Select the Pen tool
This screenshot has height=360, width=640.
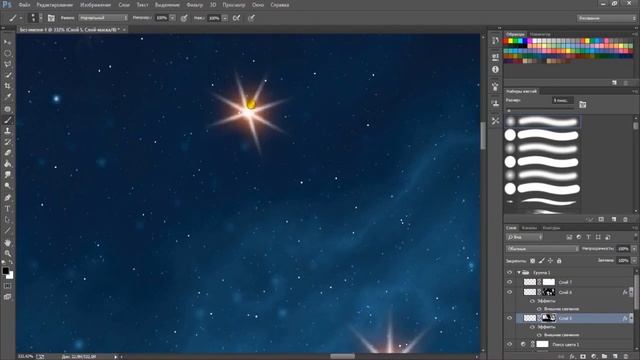7,198
